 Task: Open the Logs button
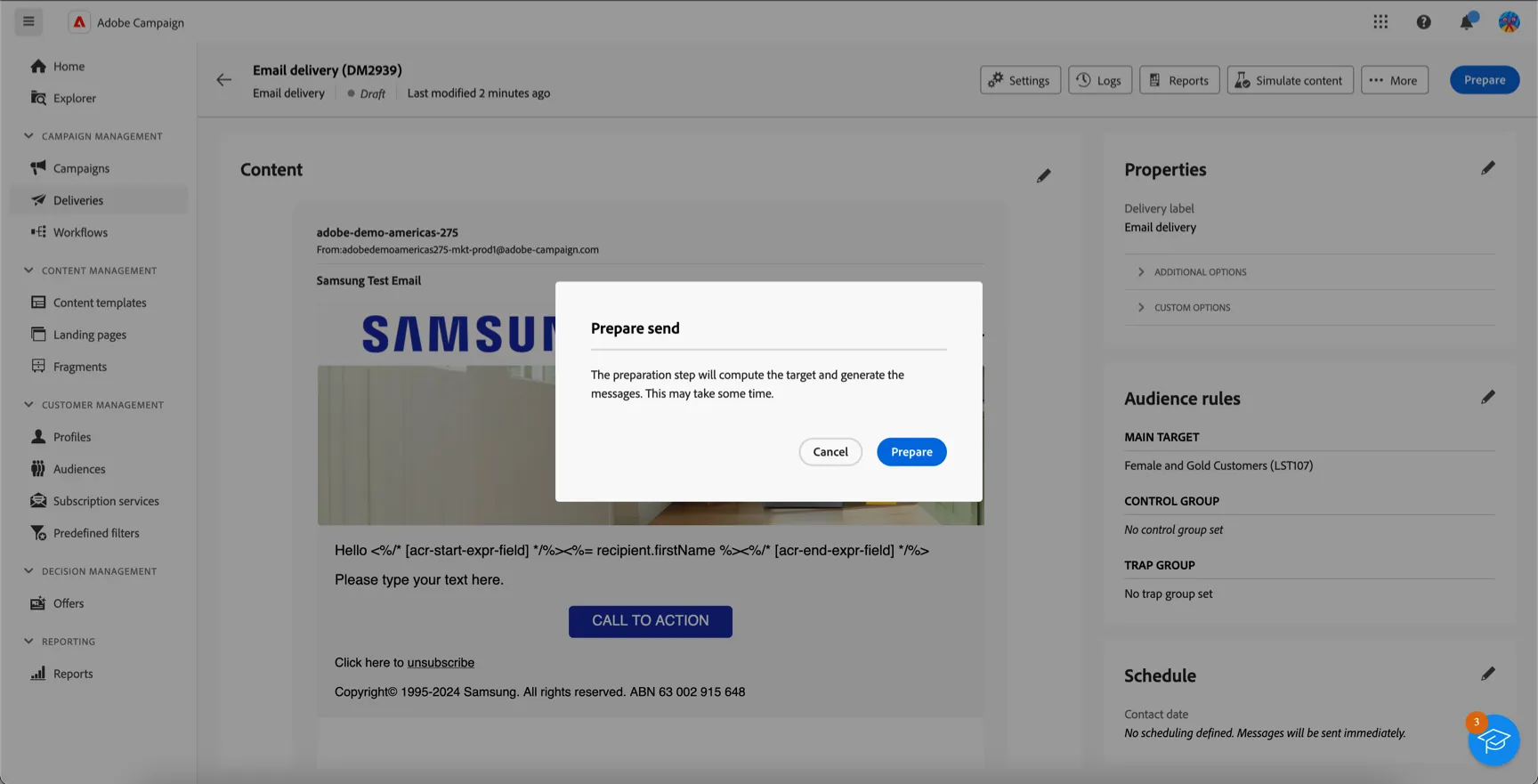[x=1099, y=80]
